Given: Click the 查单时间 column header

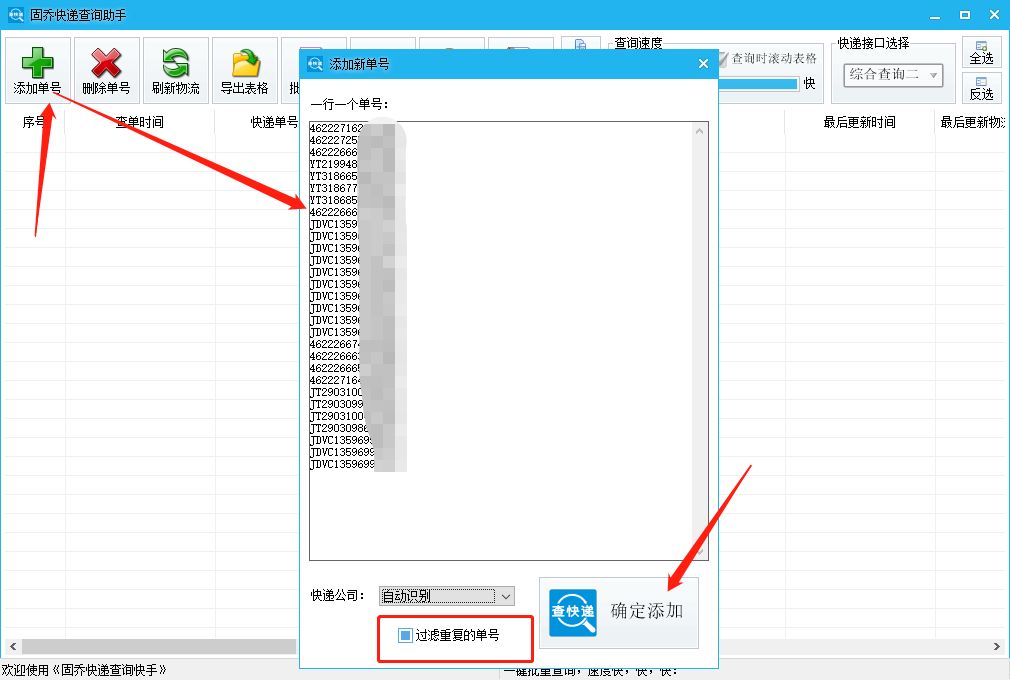Looking at the screenshot, I should (139, 122).
